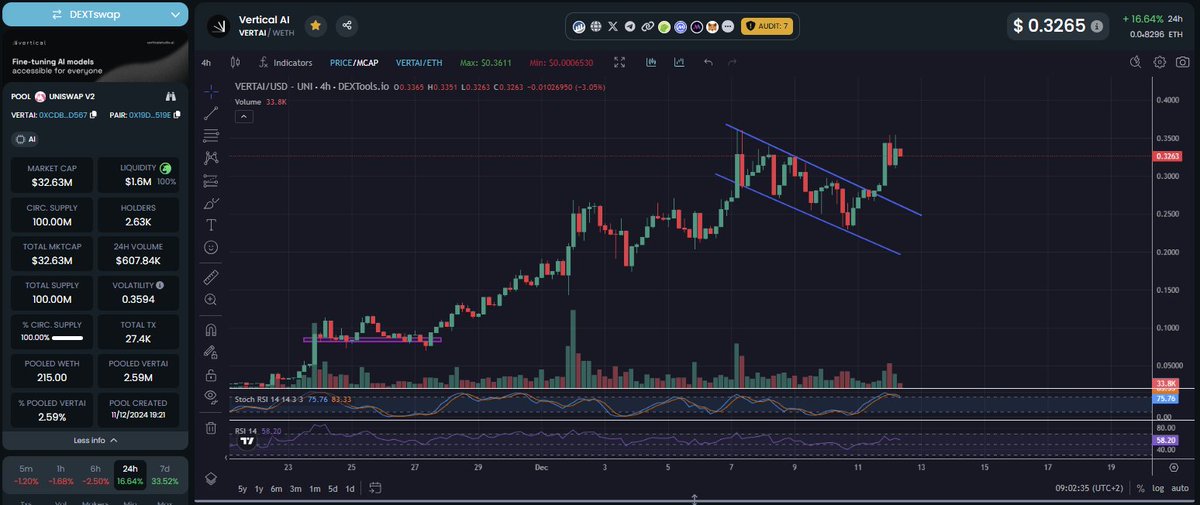Select the crosshair cursor tool
Viewport: 1200px width, 505px height.
pos(211,91)
